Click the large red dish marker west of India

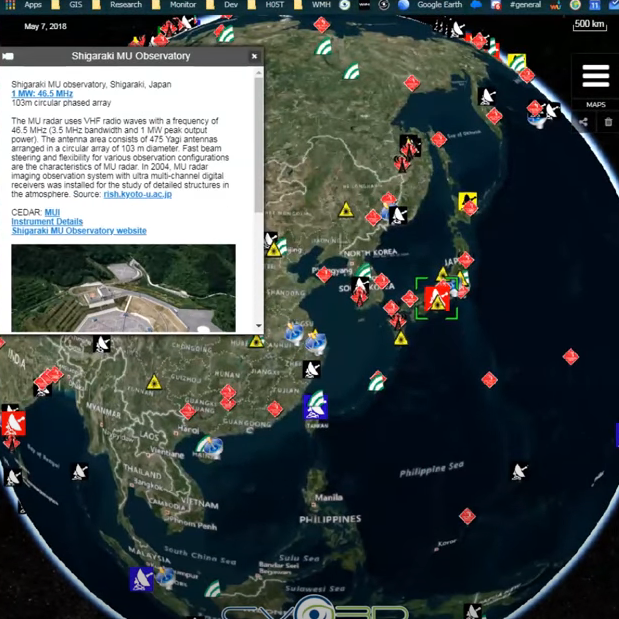pos(14,423)
